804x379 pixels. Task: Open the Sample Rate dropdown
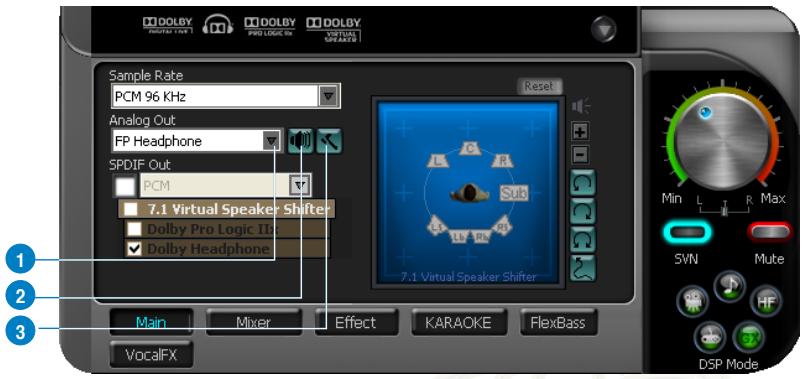tap(328, 96)
